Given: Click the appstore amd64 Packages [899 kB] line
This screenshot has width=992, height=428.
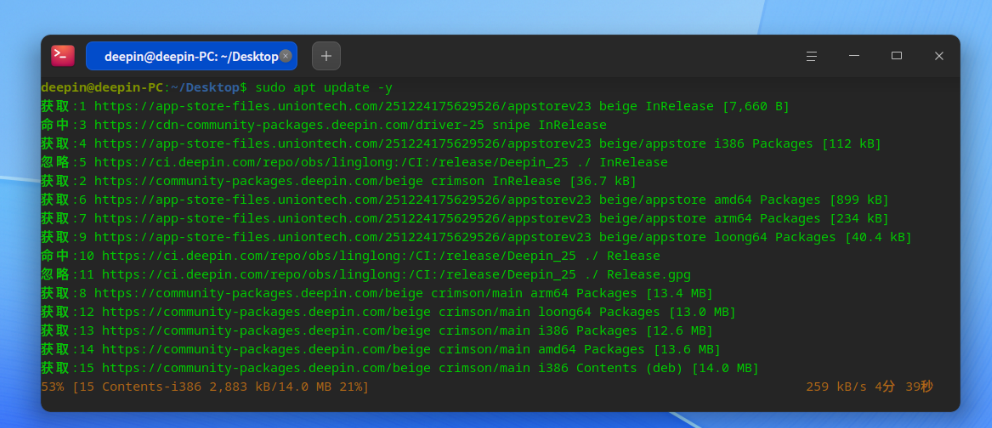Looking at the screenshot, I should (465, 200).
